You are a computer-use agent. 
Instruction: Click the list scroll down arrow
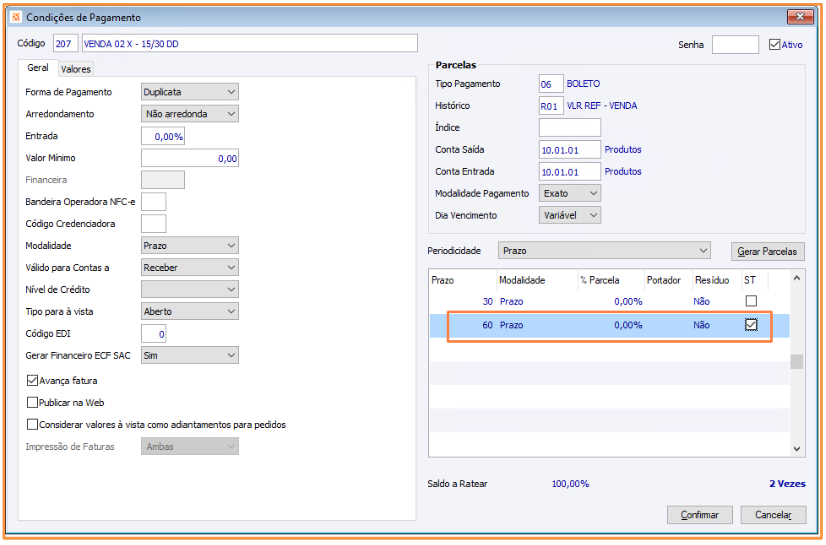[x=796, y=449]
